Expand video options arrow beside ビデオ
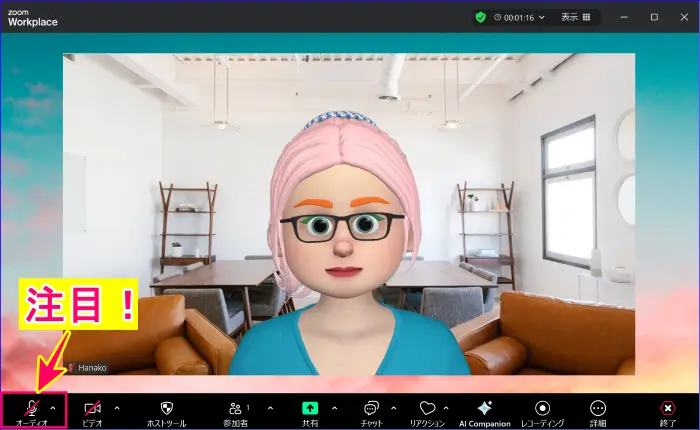The image size is (700, 430). tap(116, 408)
